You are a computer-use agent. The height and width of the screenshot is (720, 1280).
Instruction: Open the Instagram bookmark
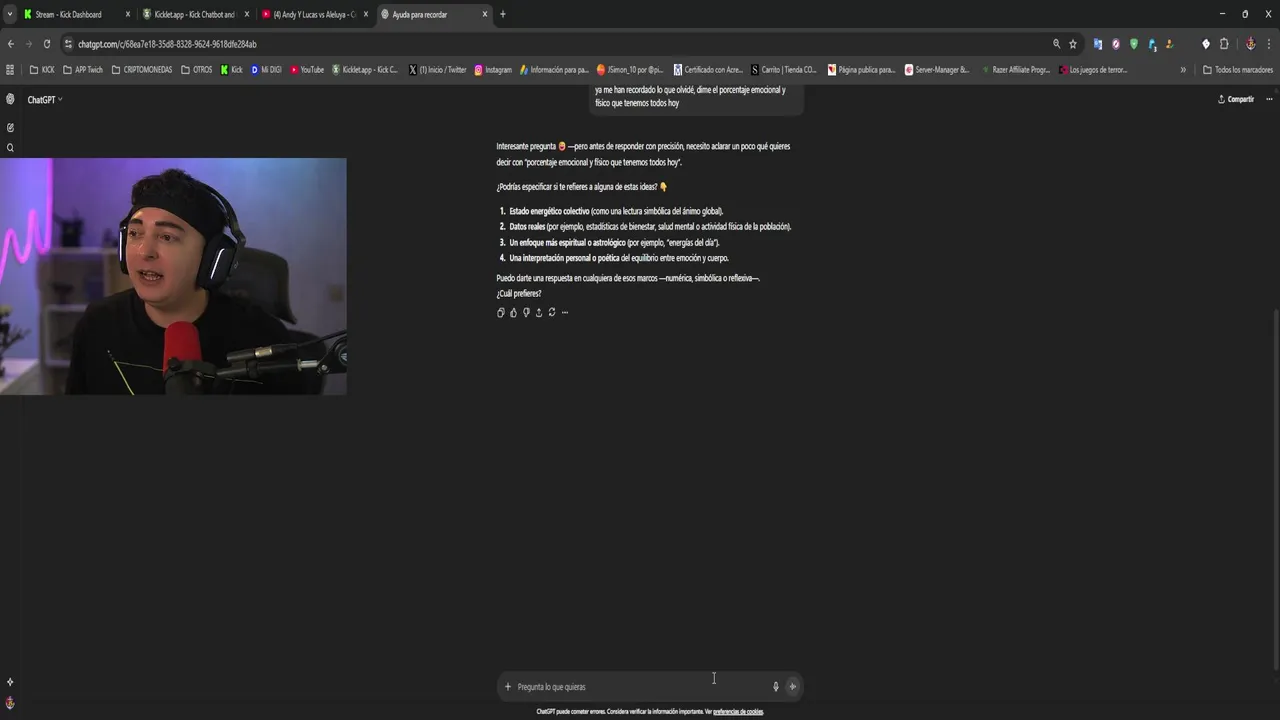click(493, 70)
